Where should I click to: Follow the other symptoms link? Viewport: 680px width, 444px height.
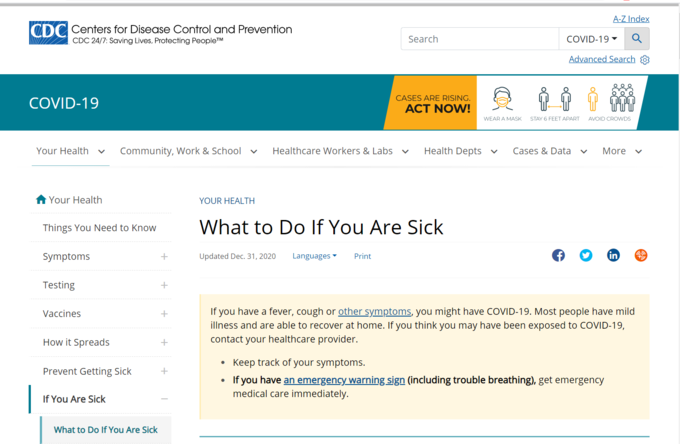point(374,311)
